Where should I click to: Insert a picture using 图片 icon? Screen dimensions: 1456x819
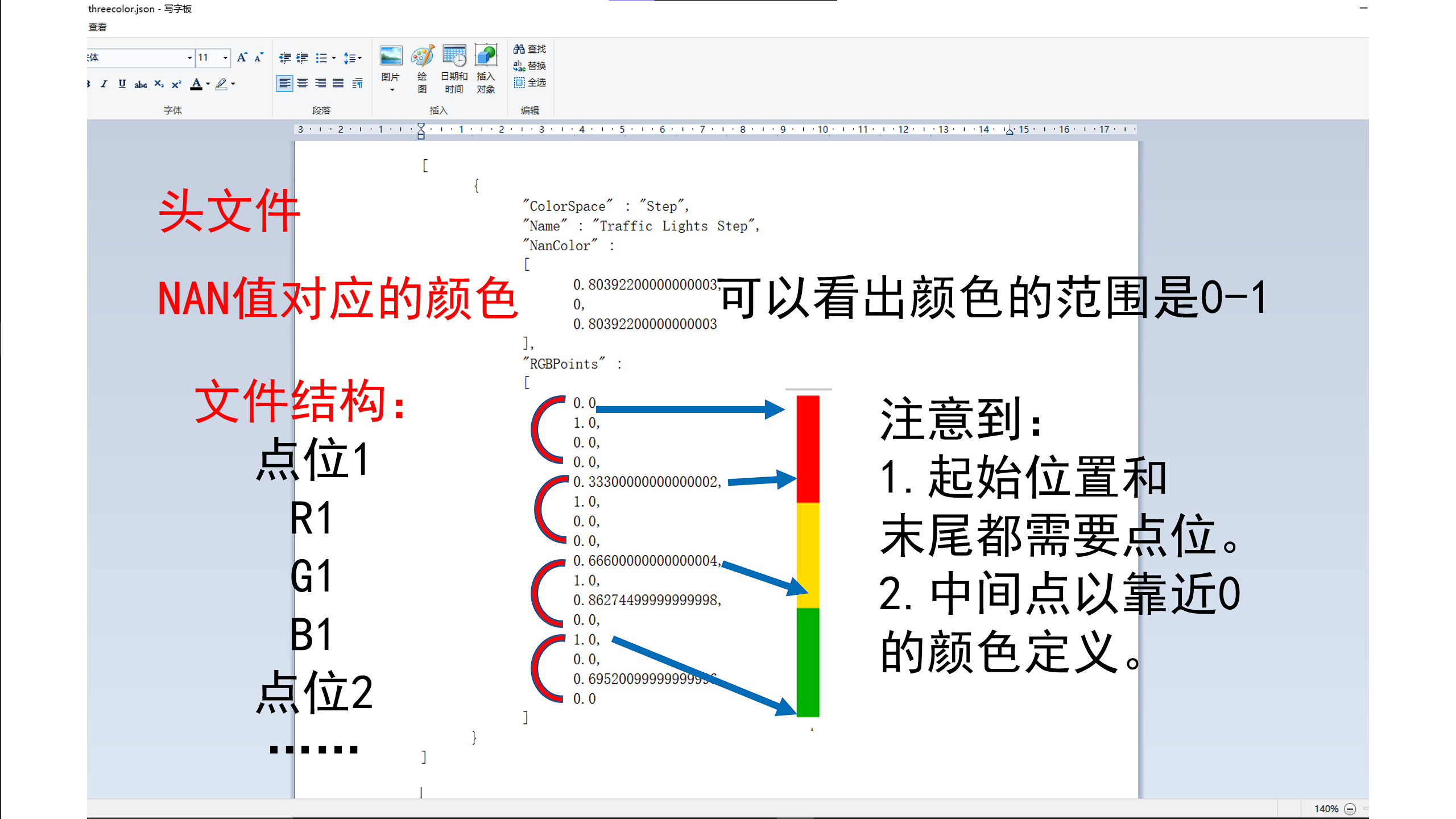[x=391, y=56]
